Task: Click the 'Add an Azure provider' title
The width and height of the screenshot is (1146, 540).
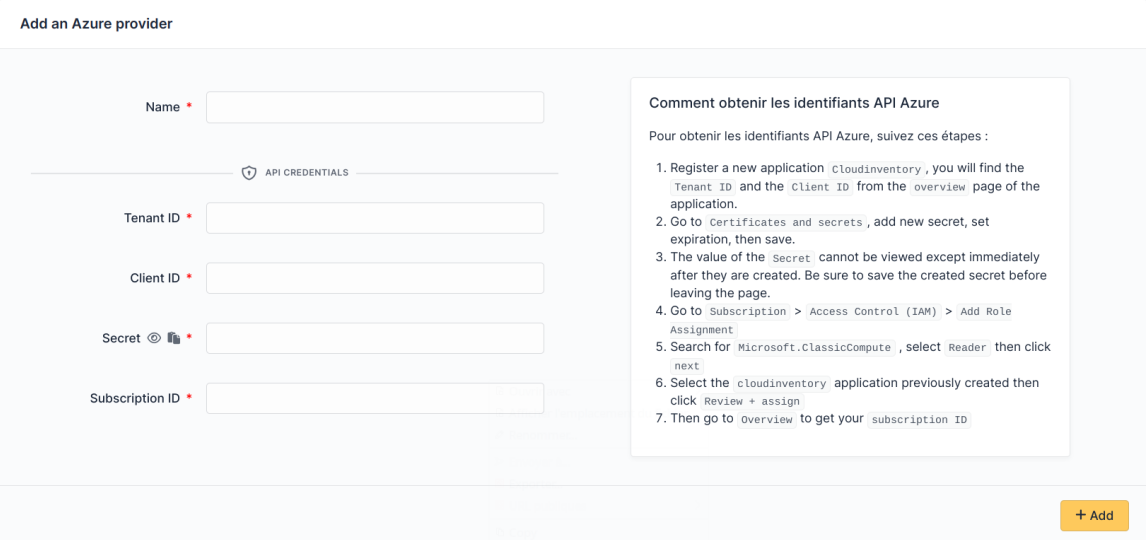Action: click(x=96, y=24)
